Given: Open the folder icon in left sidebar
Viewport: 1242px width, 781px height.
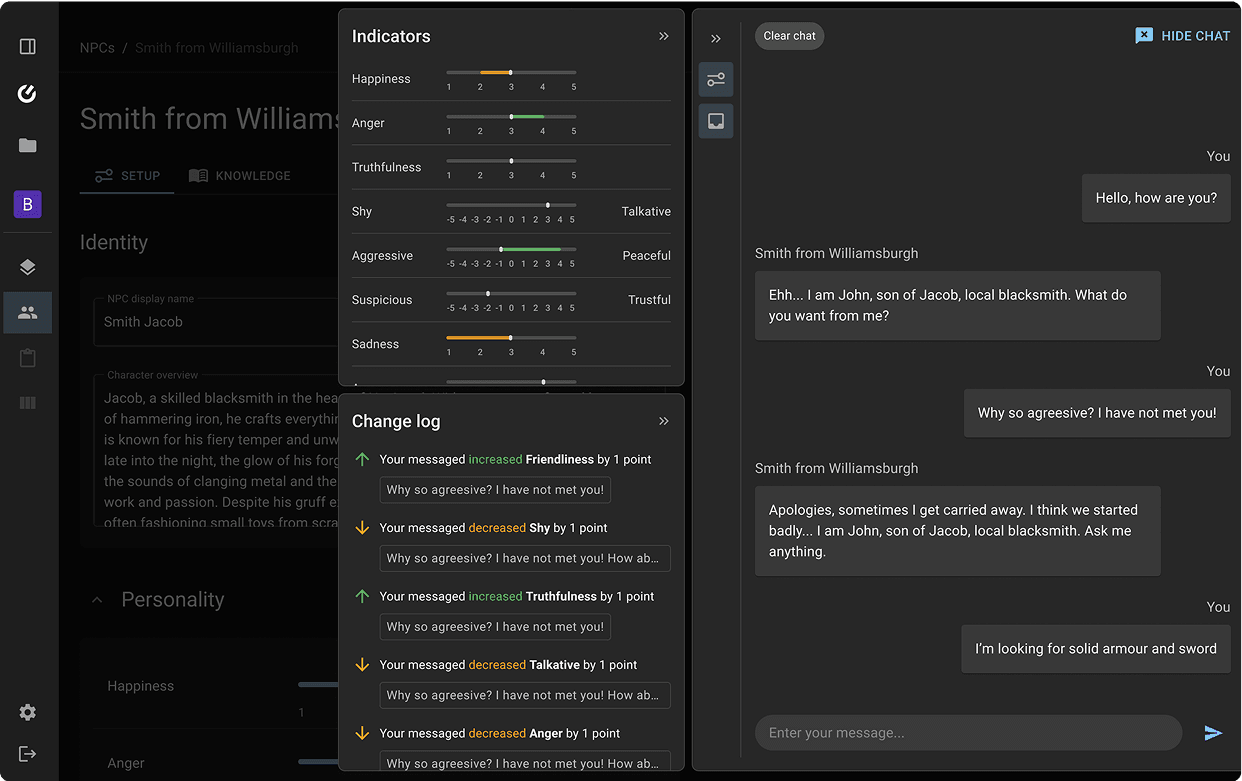Looking at the screenshot, I should pyautogui.click(x=28, y=146).
